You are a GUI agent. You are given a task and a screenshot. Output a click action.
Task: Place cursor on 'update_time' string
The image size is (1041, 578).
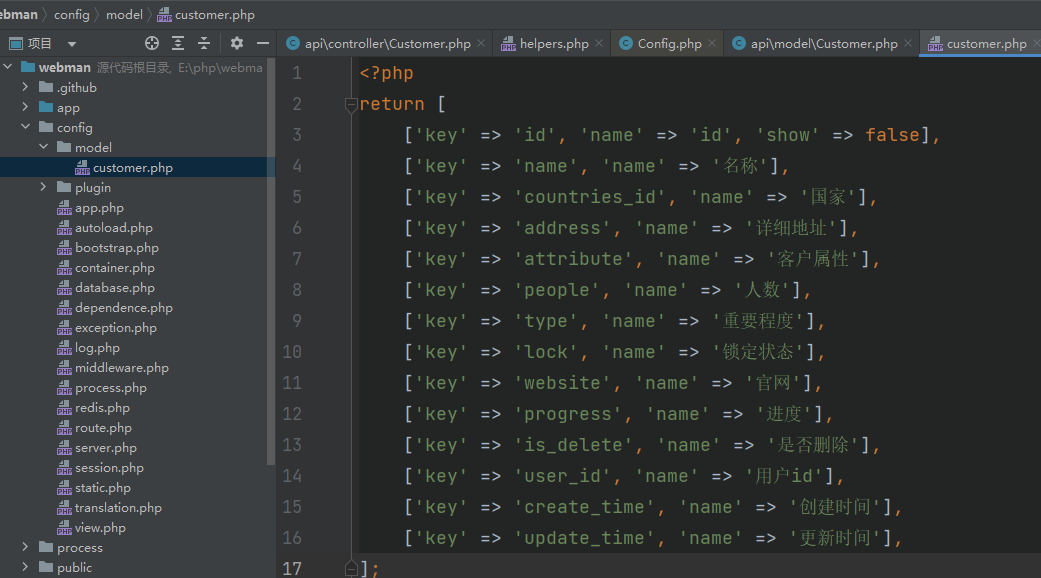point(584,538)
